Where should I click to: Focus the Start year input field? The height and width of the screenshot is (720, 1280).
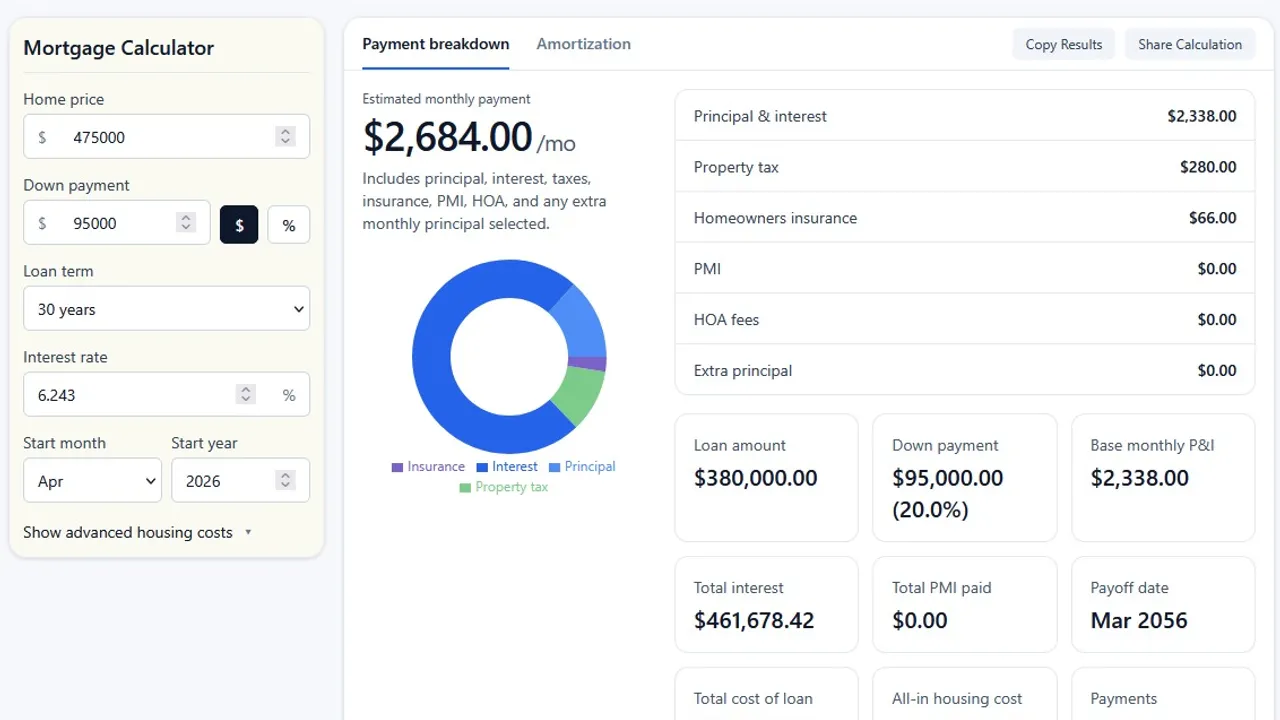pyautogui.click(x=240, y=481)
